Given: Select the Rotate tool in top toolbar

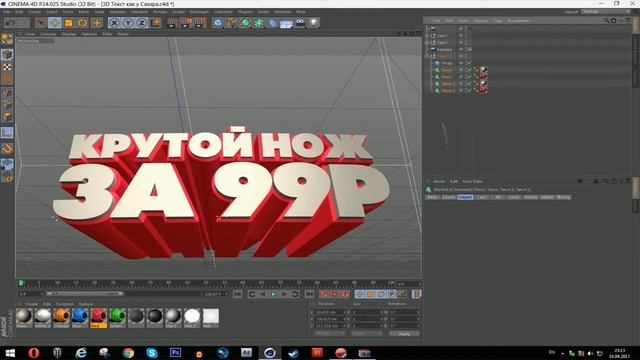Looking at the screenshot, I should 82,22.
